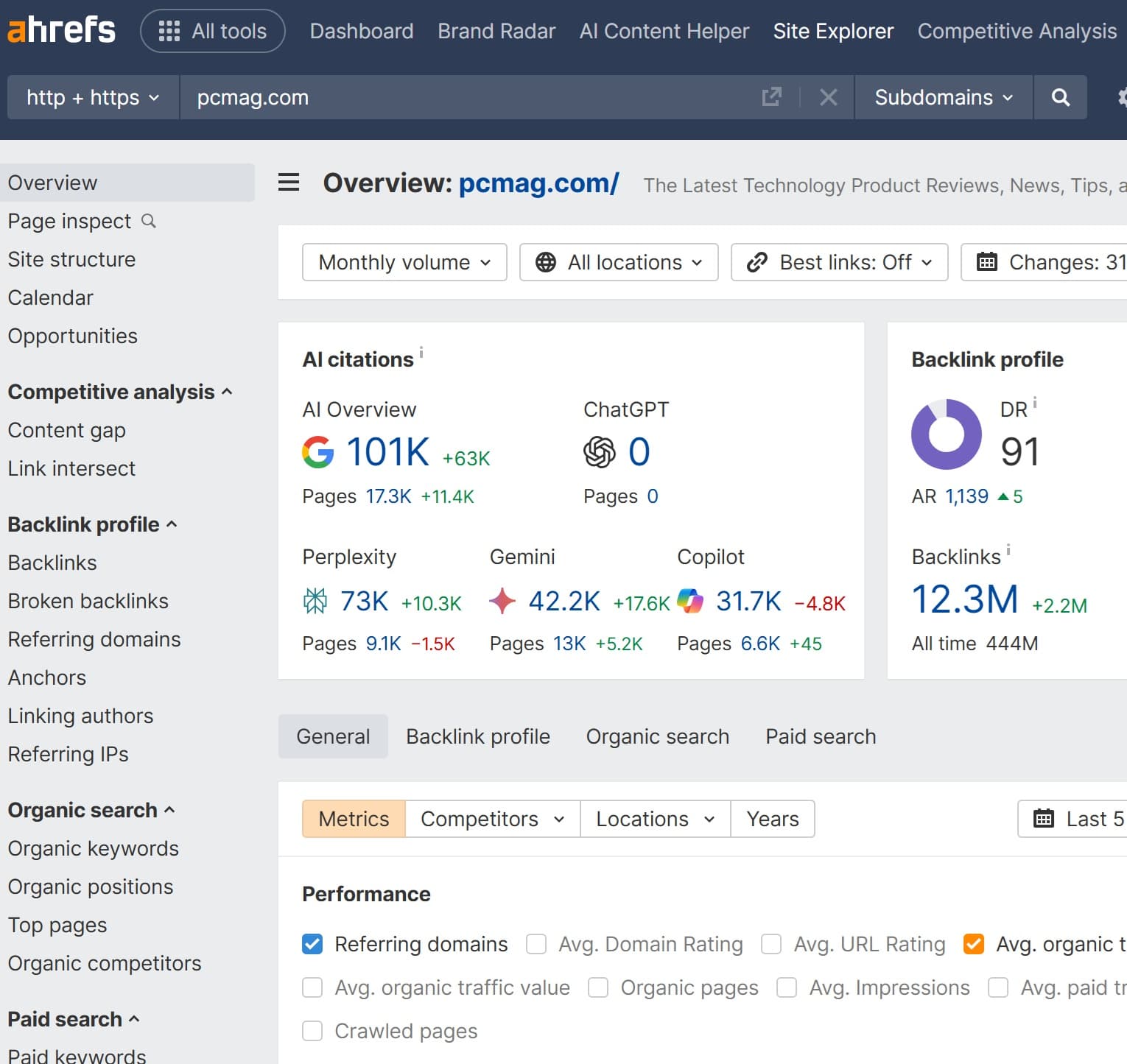Open Site Explorer from the top navigation
Image resolution: width=1127 pixels, height=1064 pixels.
click(833, 31)
